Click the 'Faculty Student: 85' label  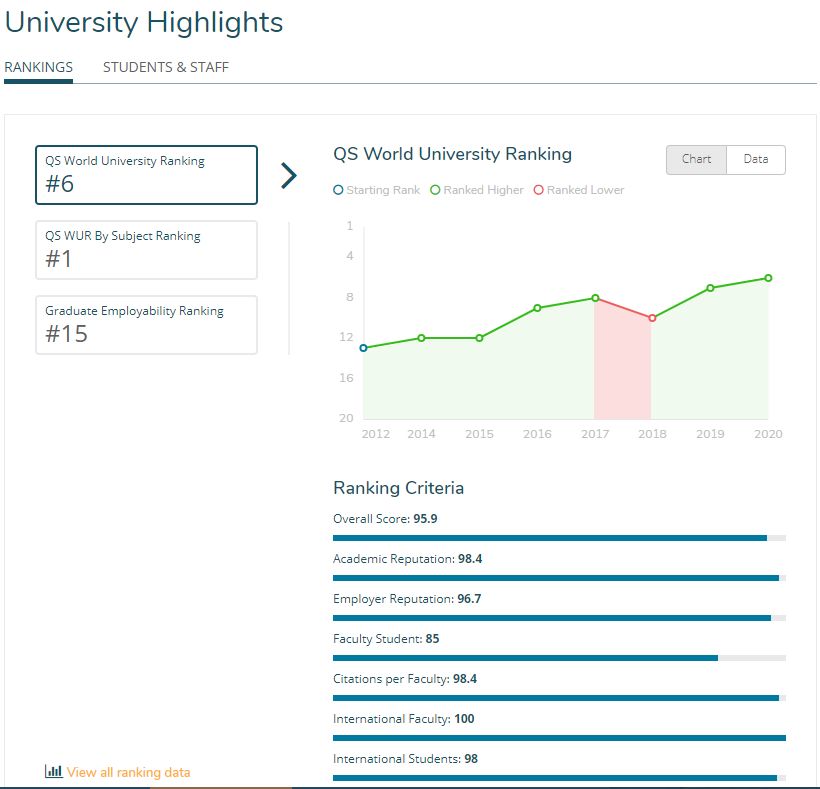386,639
